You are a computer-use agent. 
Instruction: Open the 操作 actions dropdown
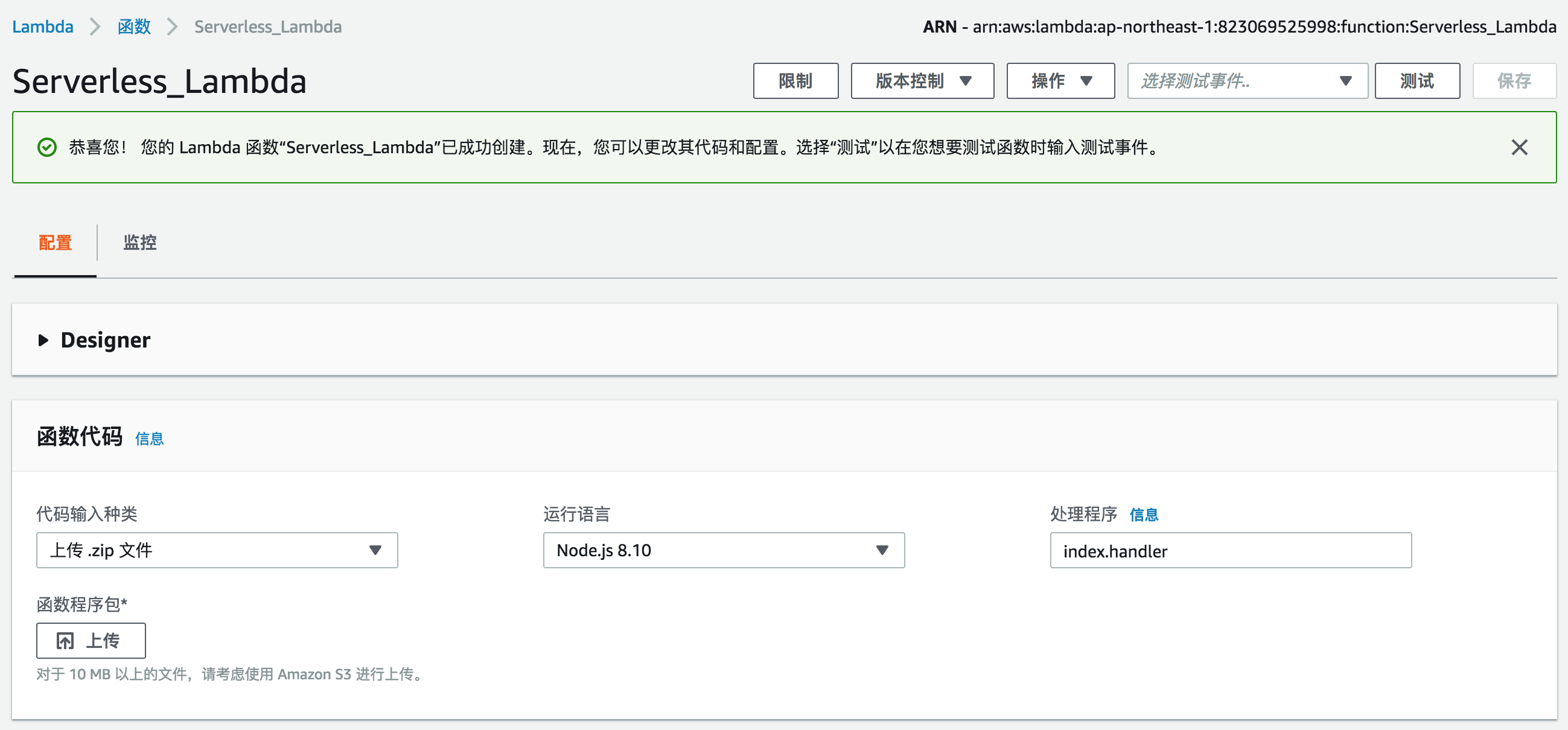pyautogui.click(x=1060, y=81)
